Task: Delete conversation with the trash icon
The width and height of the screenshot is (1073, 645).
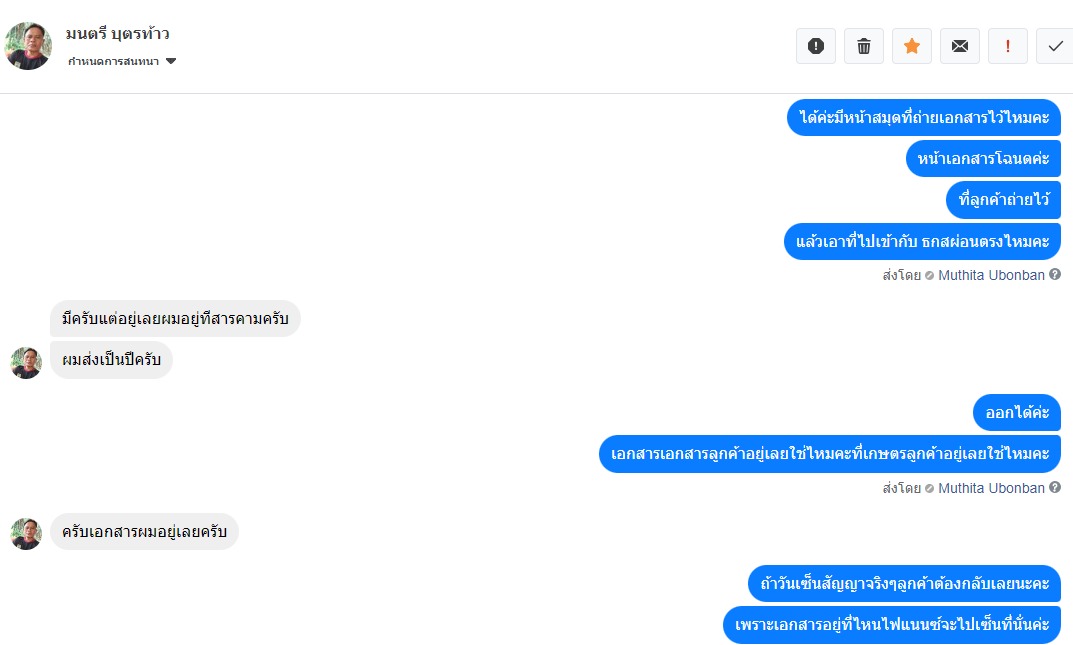Action: point(864,46)
